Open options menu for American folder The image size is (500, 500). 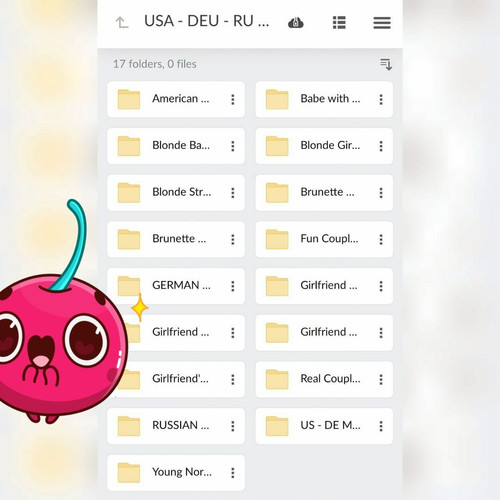[x=233, y=99]
